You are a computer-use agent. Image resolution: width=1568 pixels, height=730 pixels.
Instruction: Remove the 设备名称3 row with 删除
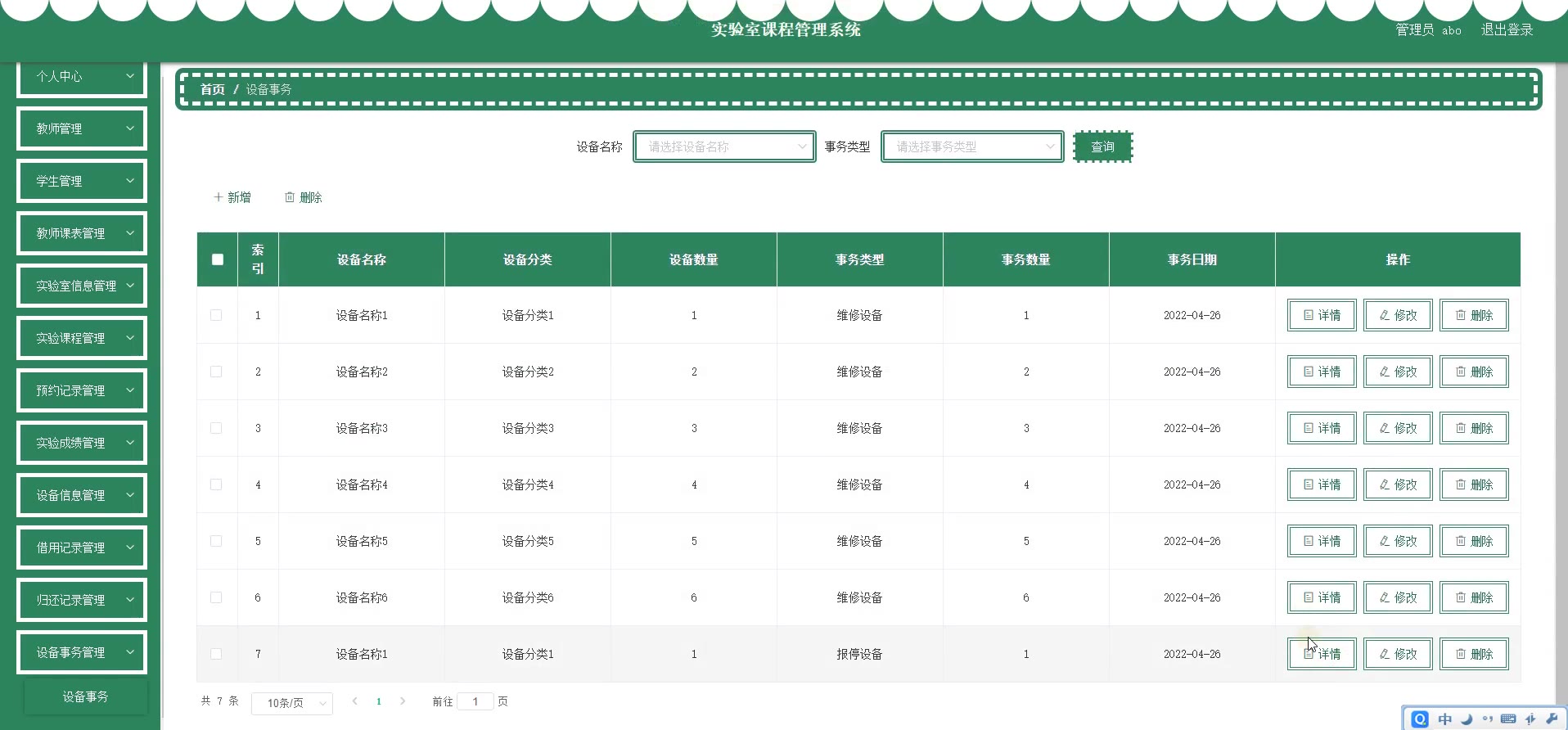click(1474, 428)
